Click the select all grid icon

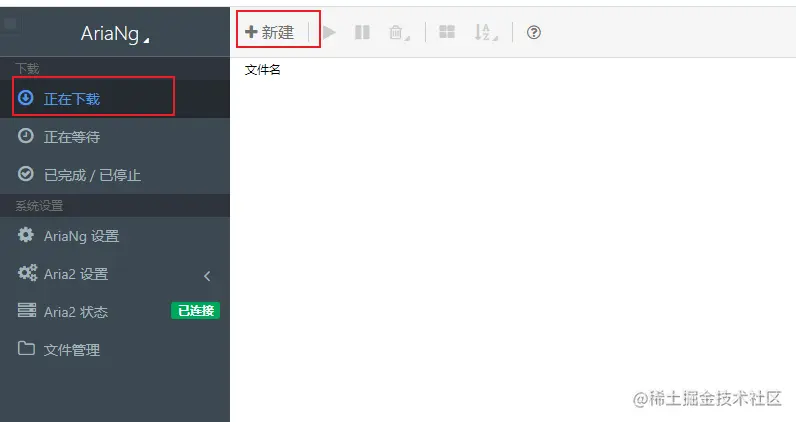[447, 32]
